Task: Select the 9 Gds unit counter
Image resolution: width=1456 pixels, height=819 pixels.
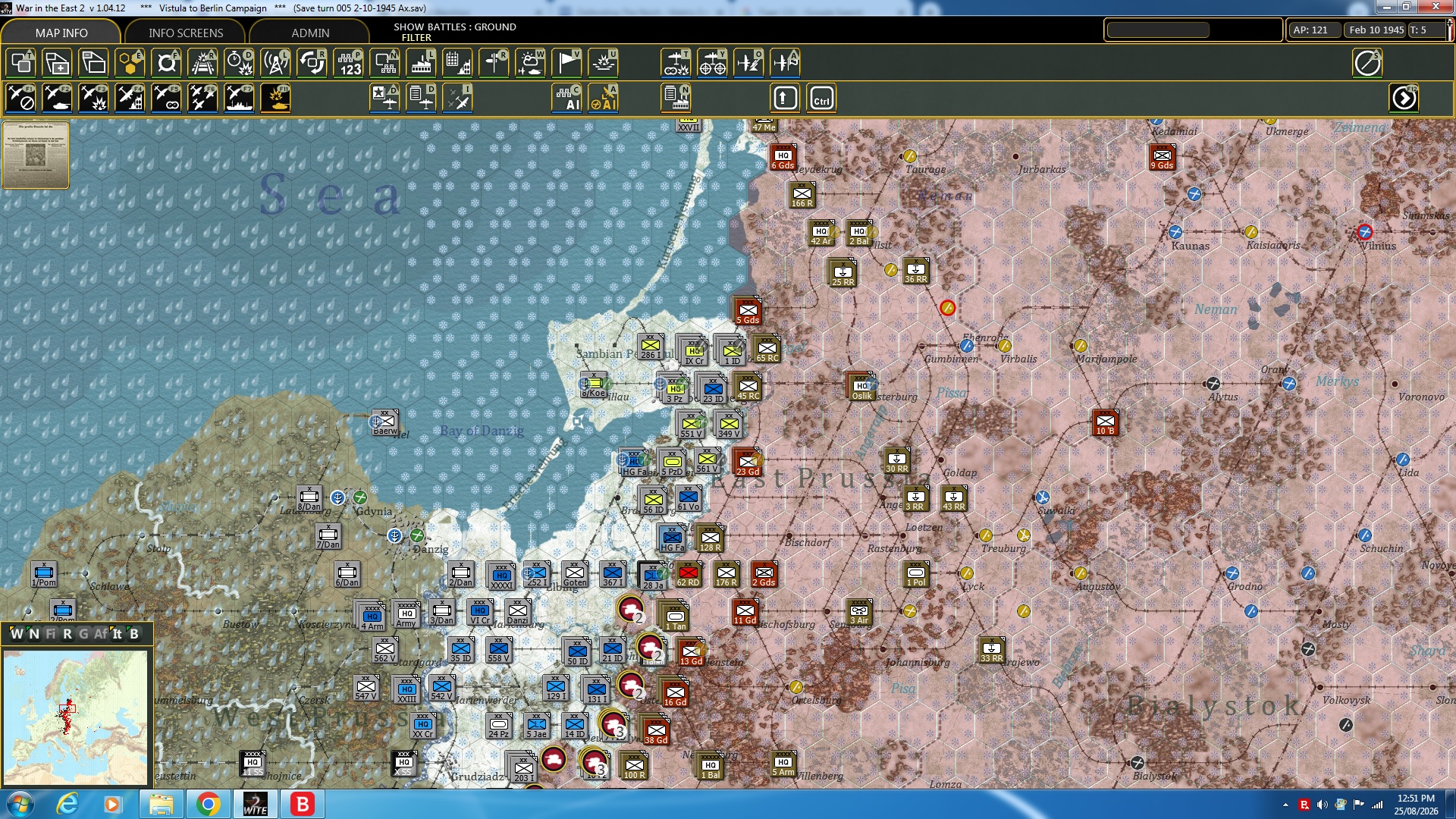Action: [1162, 157]
